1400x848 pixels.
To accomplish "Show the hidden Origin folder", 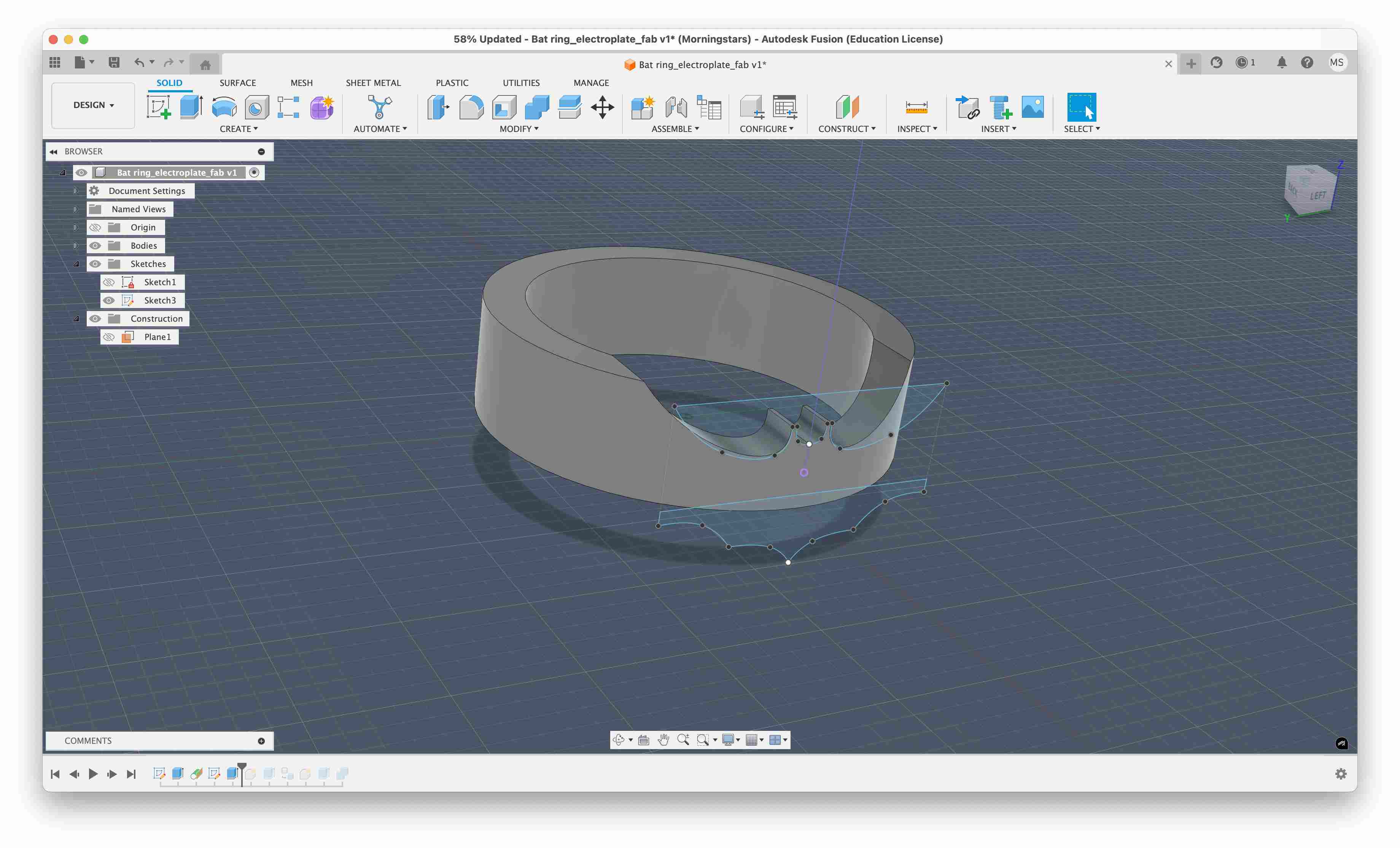I will point(95,227).
